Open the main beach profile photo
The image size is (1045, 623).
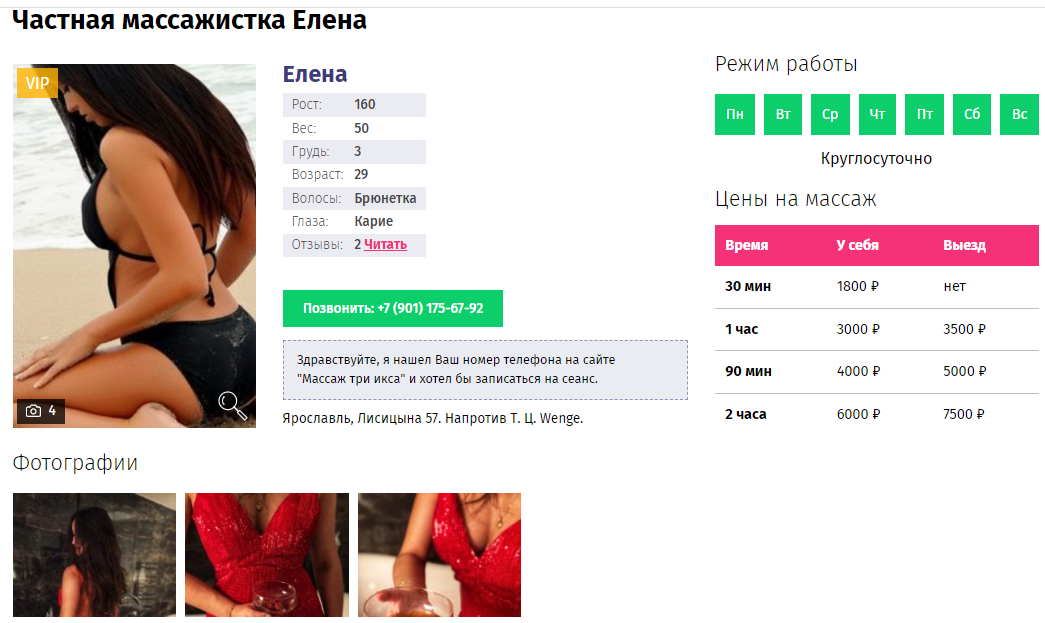[134, 246]
